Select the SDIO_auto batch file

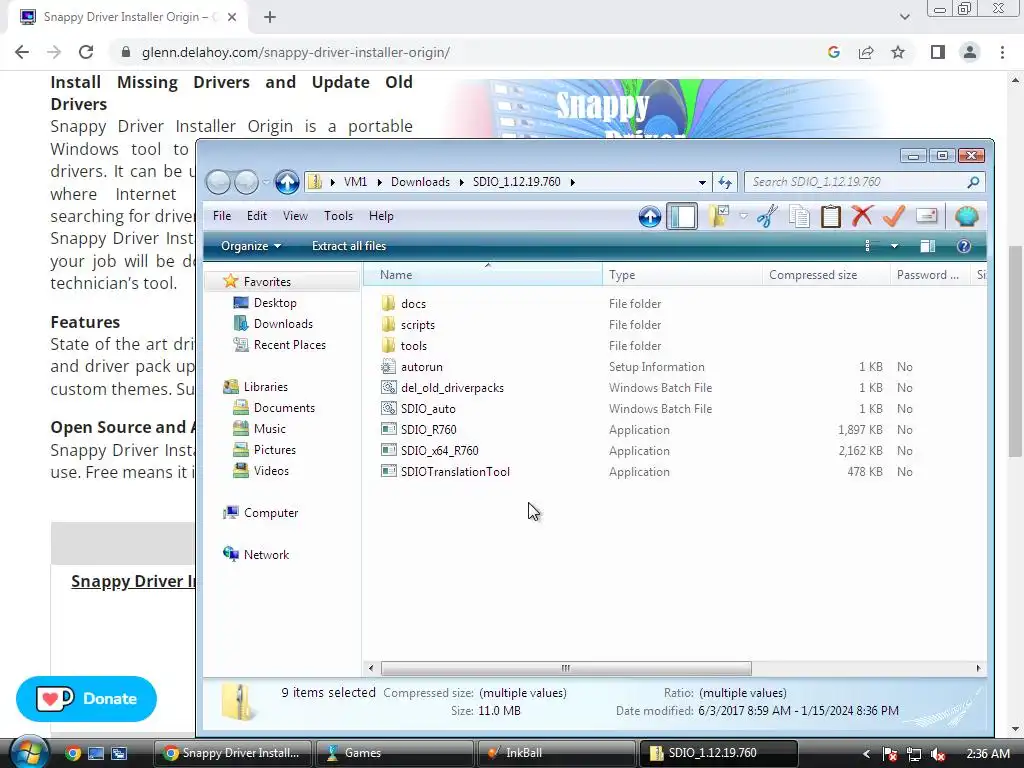point(428,408)
